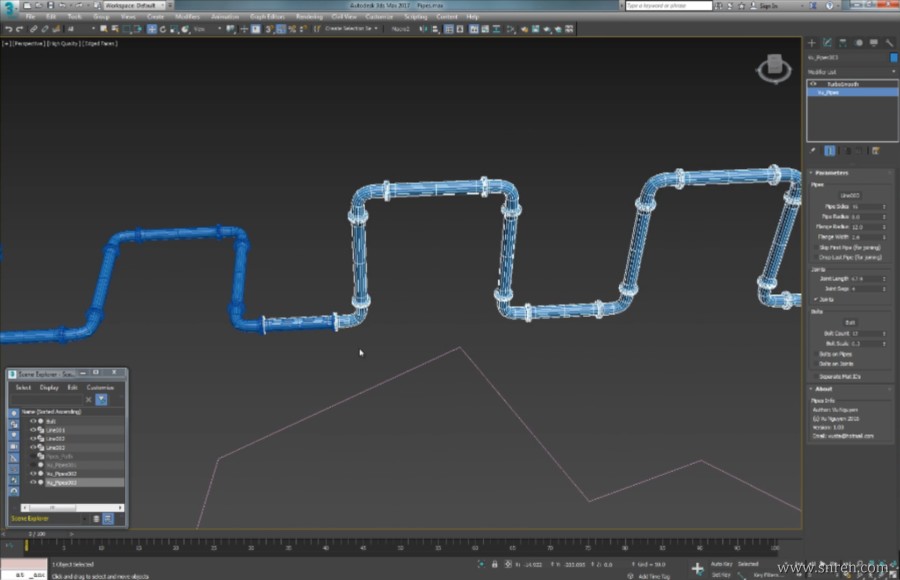Open Display menu in Scene Explorer
This screenshot has height=580, width=900.
click(x=49, y=388)
